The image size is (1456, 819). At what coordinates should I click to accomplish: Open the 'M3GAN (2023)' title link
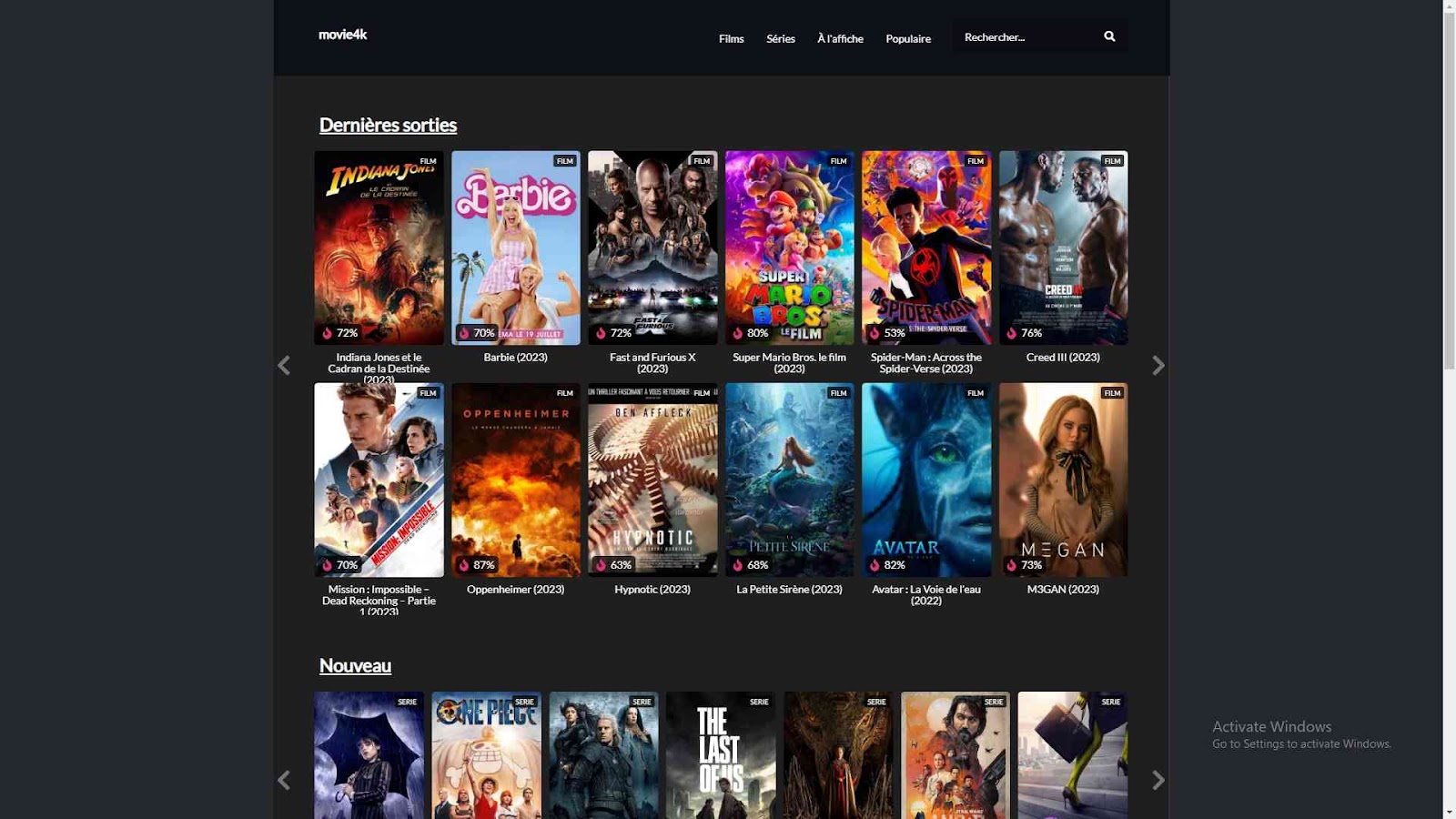click(1063, 590)
